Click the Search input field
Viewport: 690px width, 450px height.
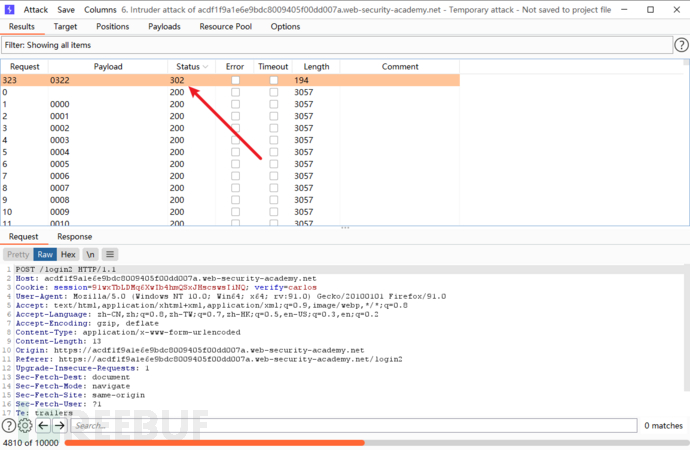point(300,425)
